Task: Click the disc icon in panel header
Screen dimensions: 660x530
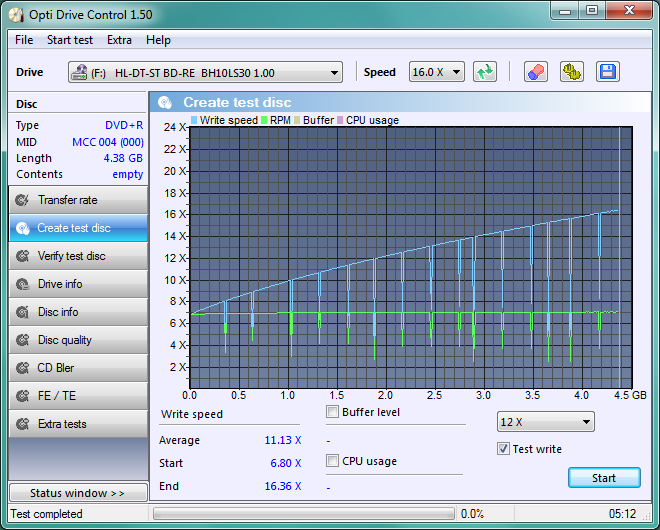Action: [165, 102]
